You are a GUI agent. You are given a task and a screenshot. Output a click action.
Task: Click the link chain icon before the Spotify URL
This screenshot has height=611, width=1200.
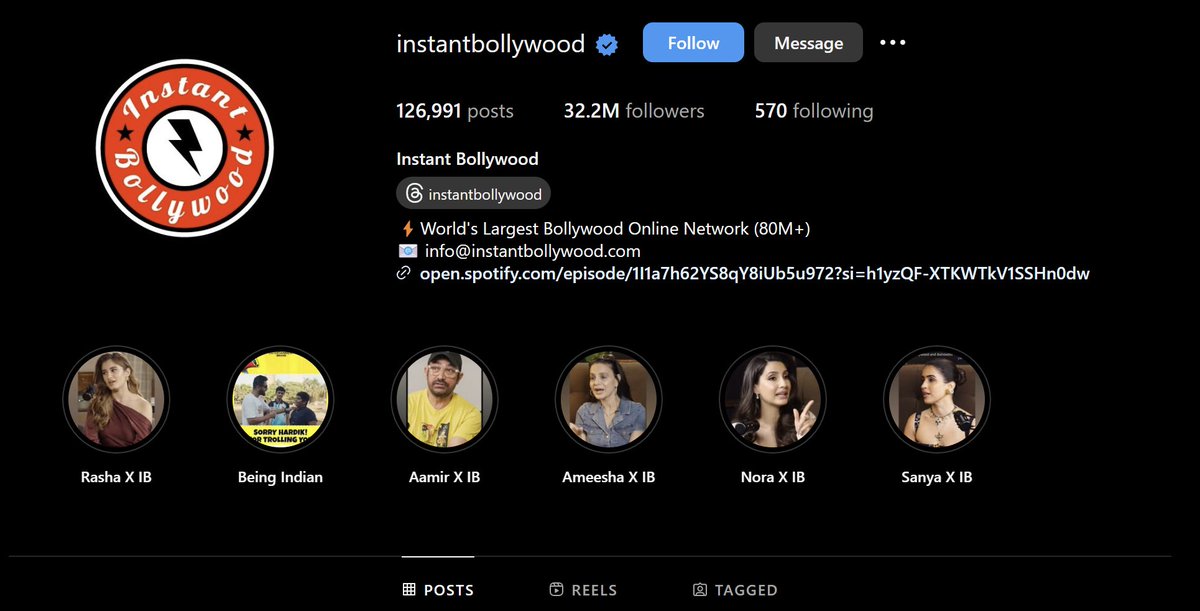[404, 272]
